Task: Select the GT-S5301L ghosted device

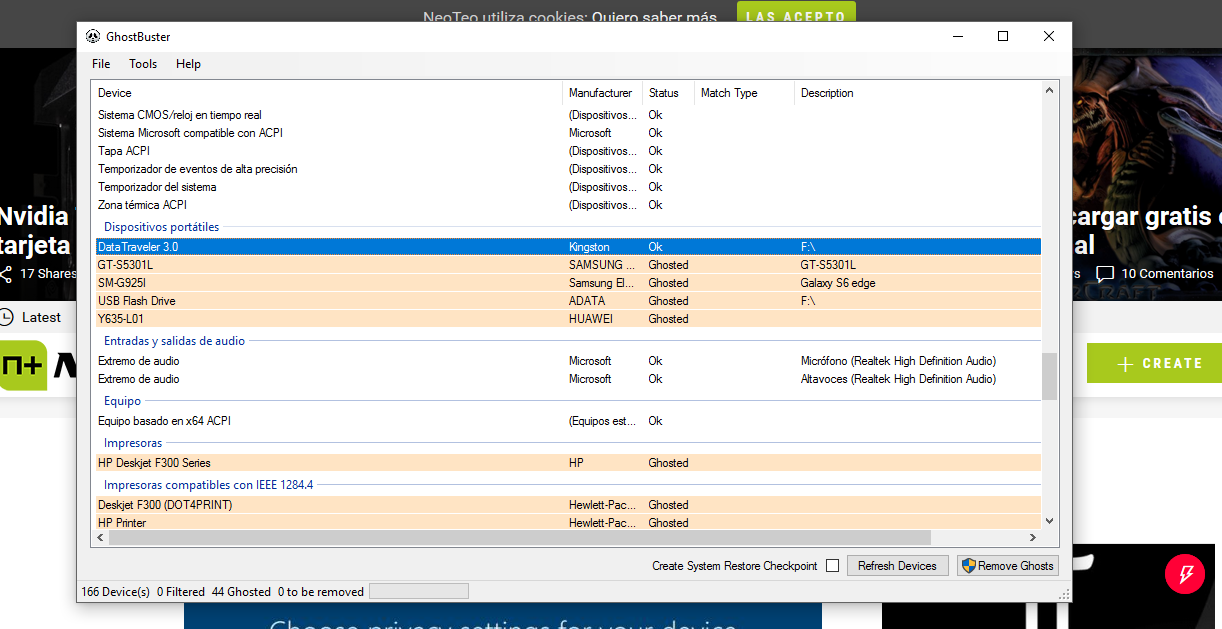Action: (x=568, y=265)
